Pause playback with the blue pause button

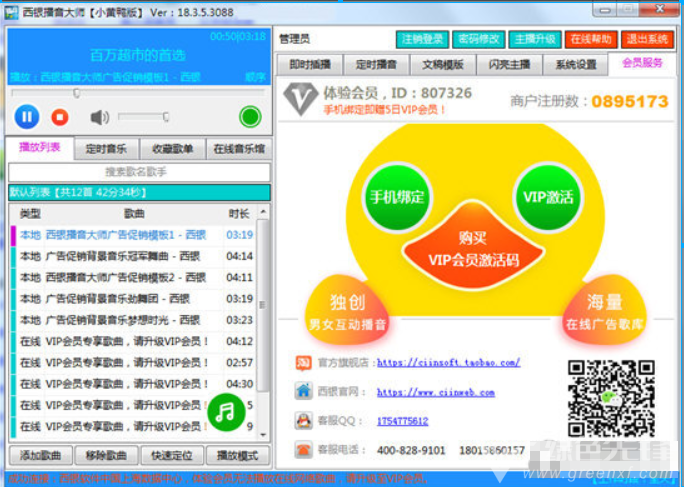27,117
